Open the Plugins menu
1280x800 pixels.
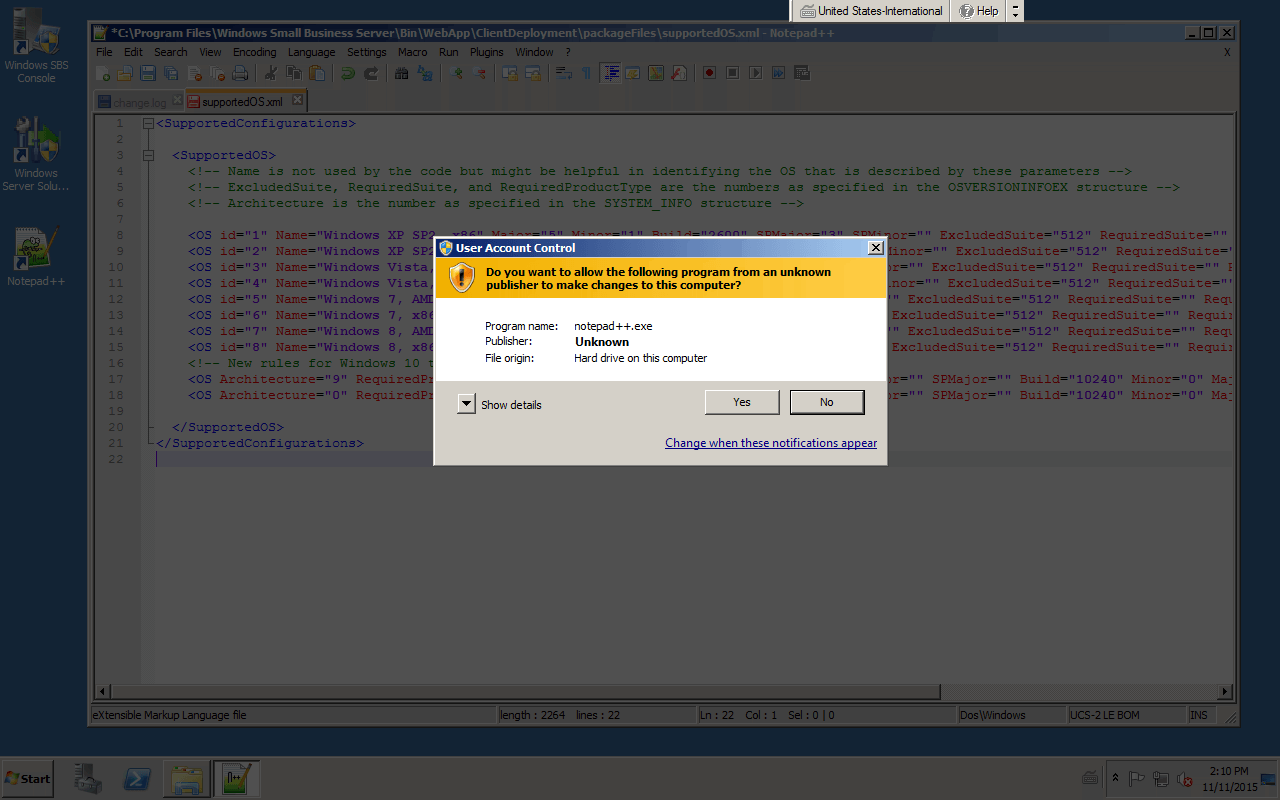(487, 52)
